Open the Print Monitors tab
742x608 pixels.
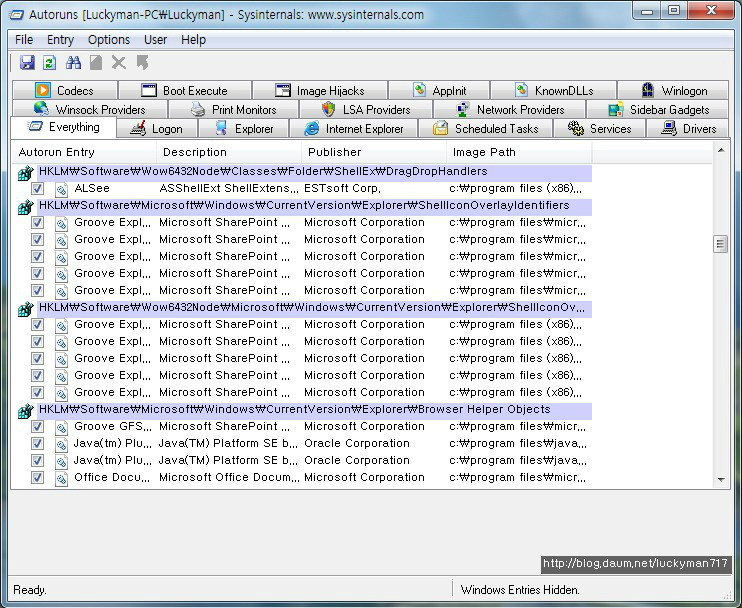(x=234, y=109)
